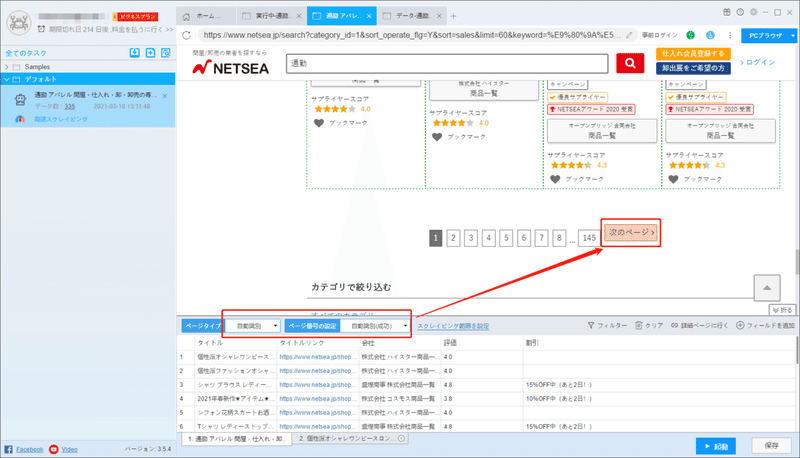Click the new task plus icon

click(x=151, y=53)
